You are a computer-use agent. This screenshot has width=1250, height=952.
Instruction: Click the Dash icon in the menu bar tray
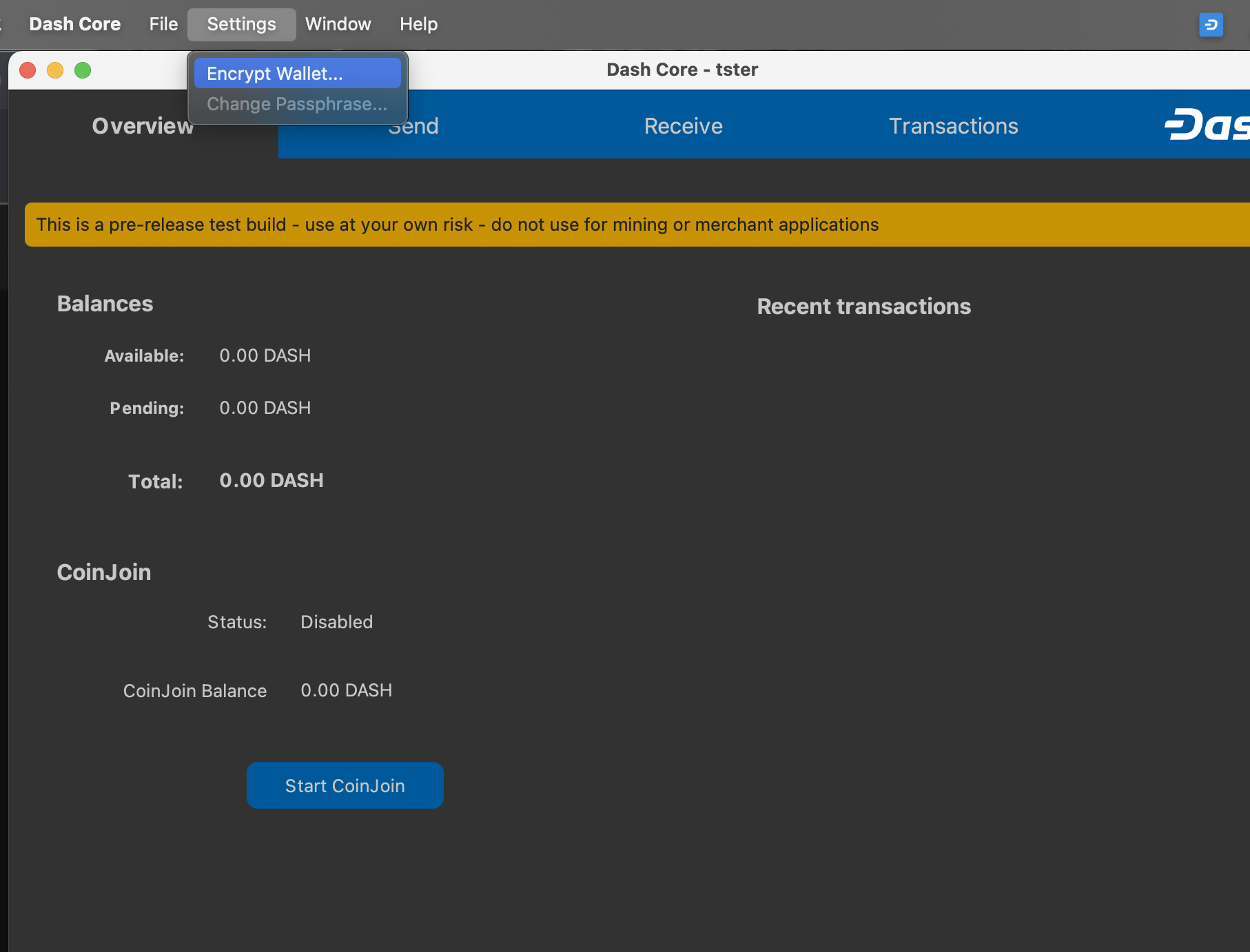coord(1211,25)
